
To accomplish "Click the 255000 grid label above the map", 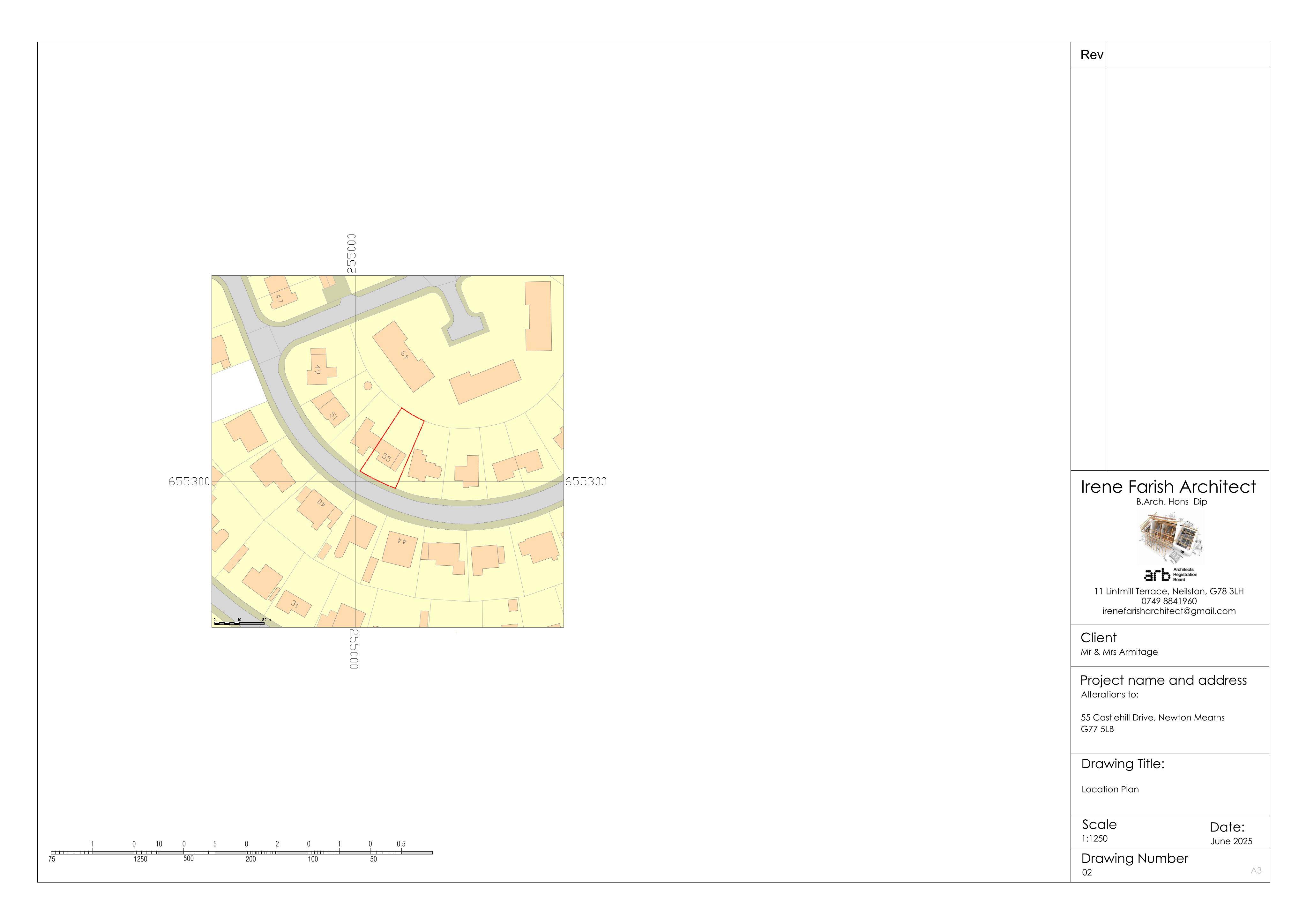I will click(352, 253).
